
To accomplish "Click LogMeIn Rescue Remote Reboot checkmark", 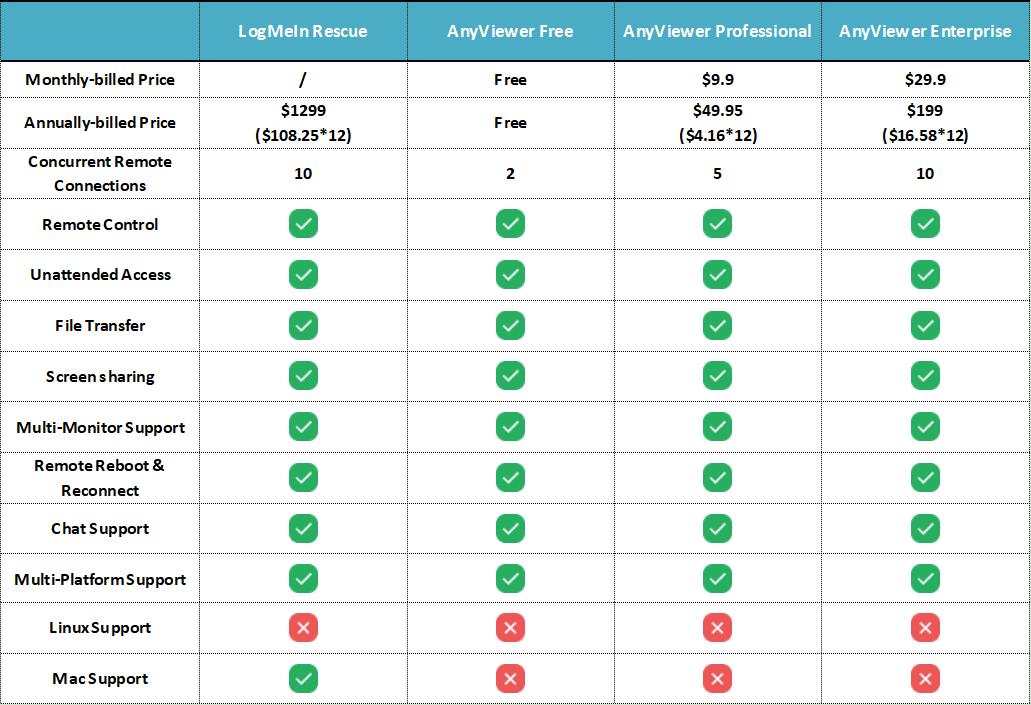I will pos(303,477).
